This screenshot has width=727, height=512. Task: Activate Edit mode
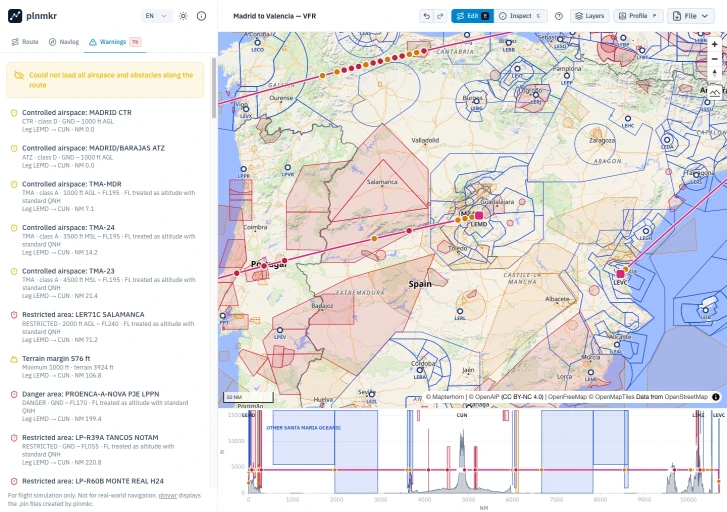(472, 16)
